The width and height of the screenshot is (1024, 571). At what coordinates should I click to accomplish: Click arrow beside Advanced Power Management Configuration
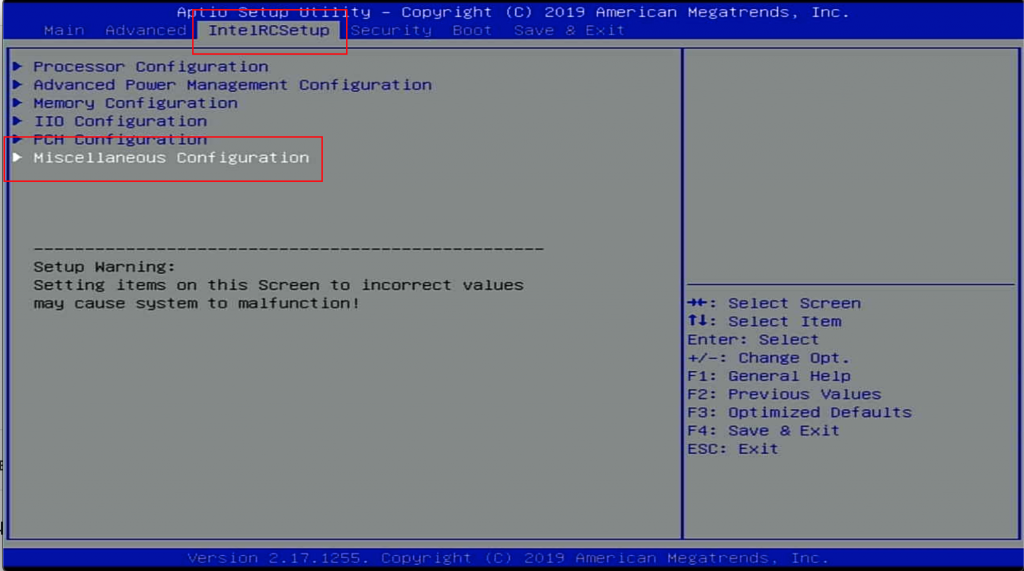click(x=18, y=84)
